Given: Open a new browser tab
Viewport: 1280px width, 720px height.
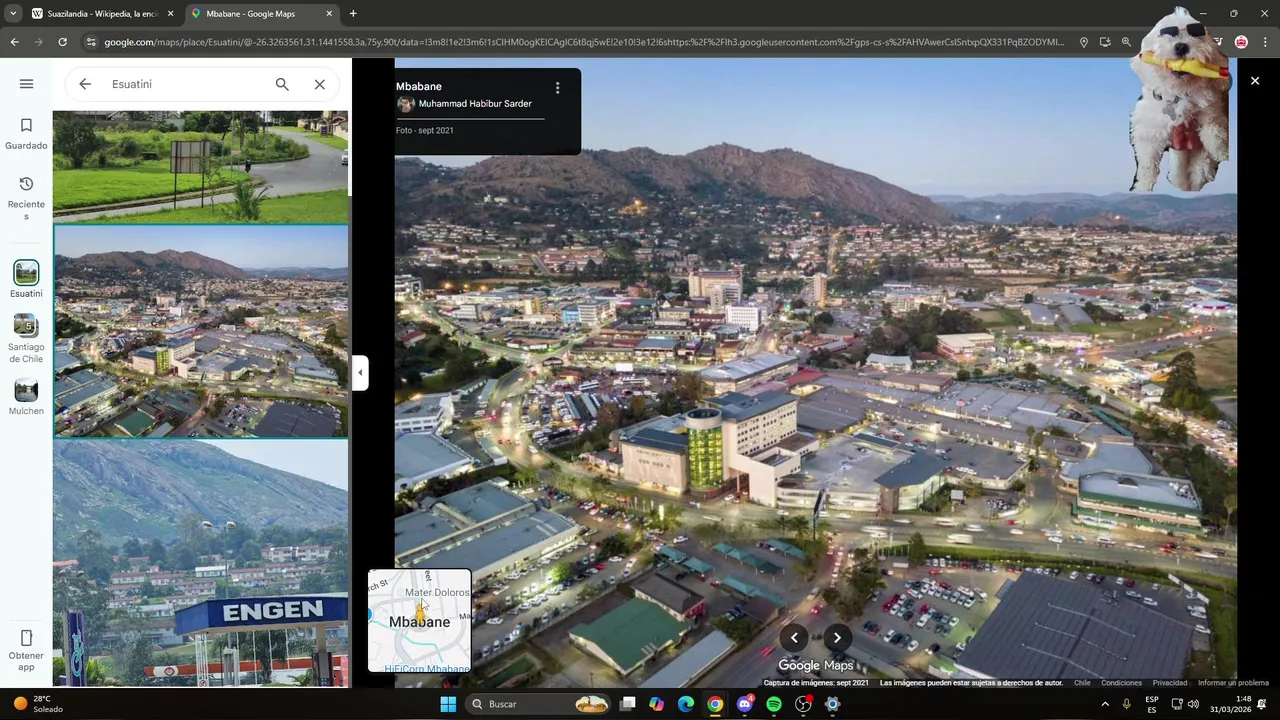Looking at the screenshot, I should 353,14.
